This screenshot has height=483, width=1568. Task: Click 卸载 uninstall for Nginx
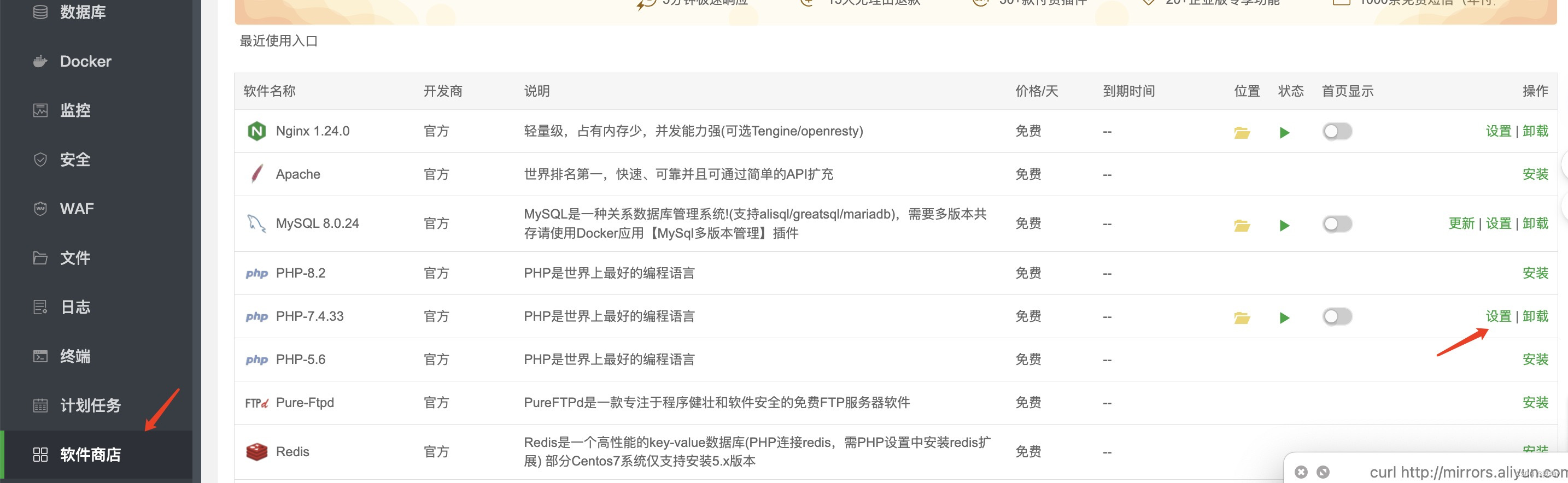(x=1535, y=131)
